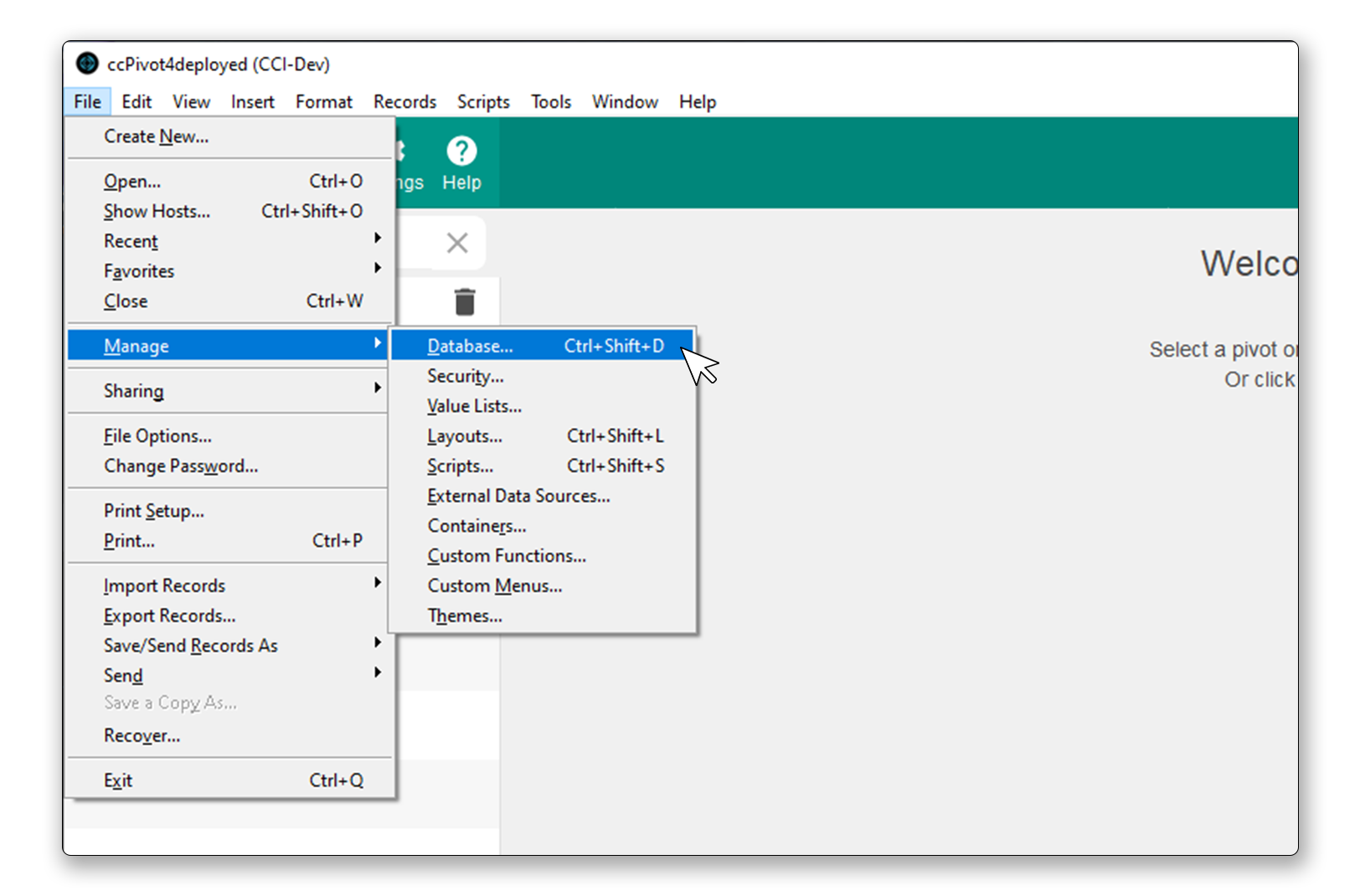
Task: Select Custom Functions... entry
Action: click(543, 556)
